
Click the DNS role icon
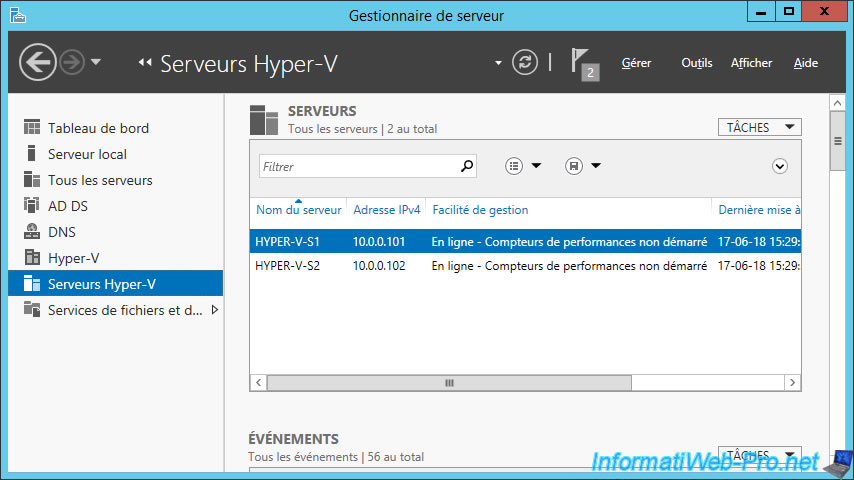tap(32, 231)
